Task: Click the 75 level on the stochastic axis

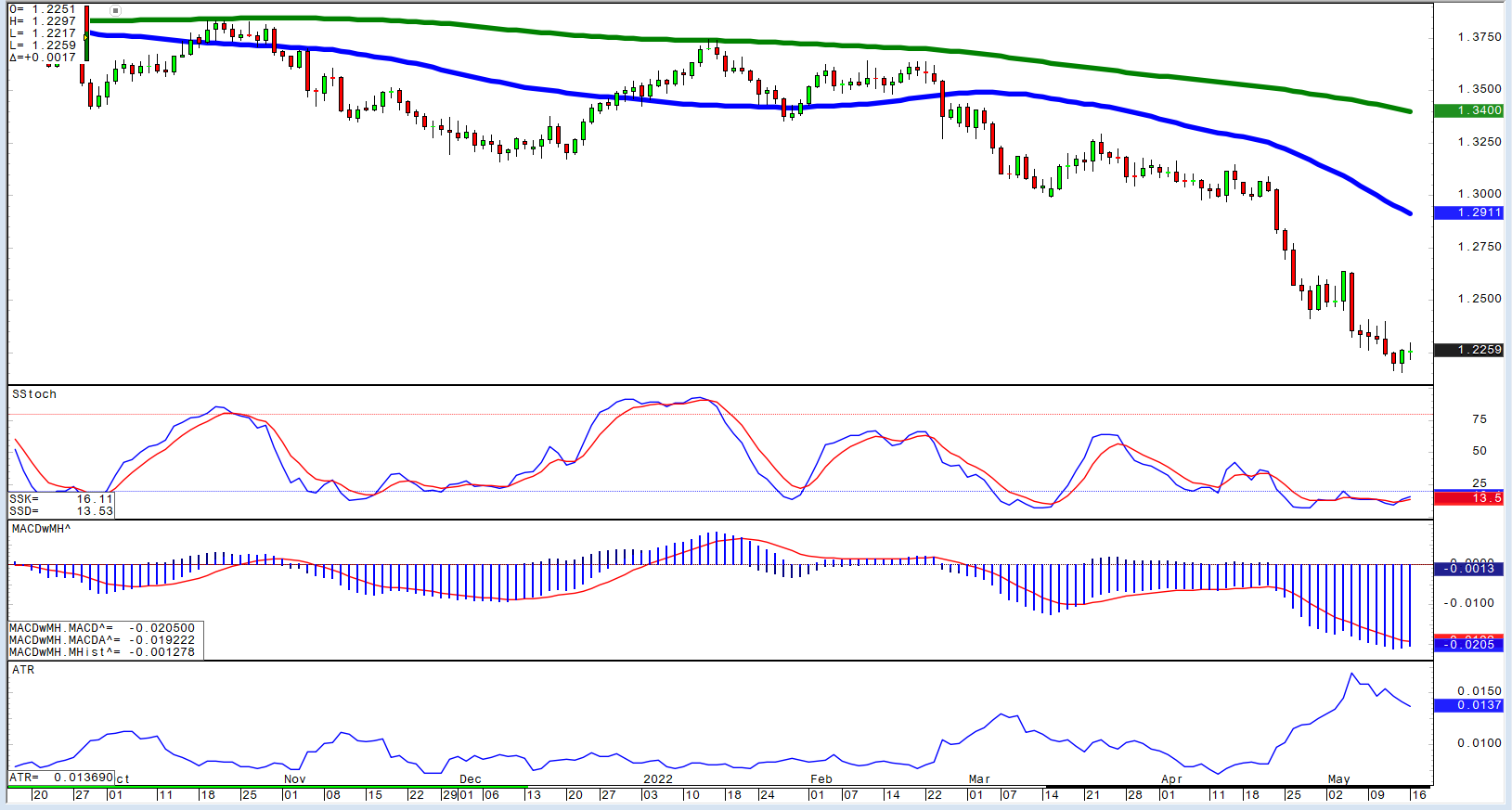Action: (x=1480, y=419)
